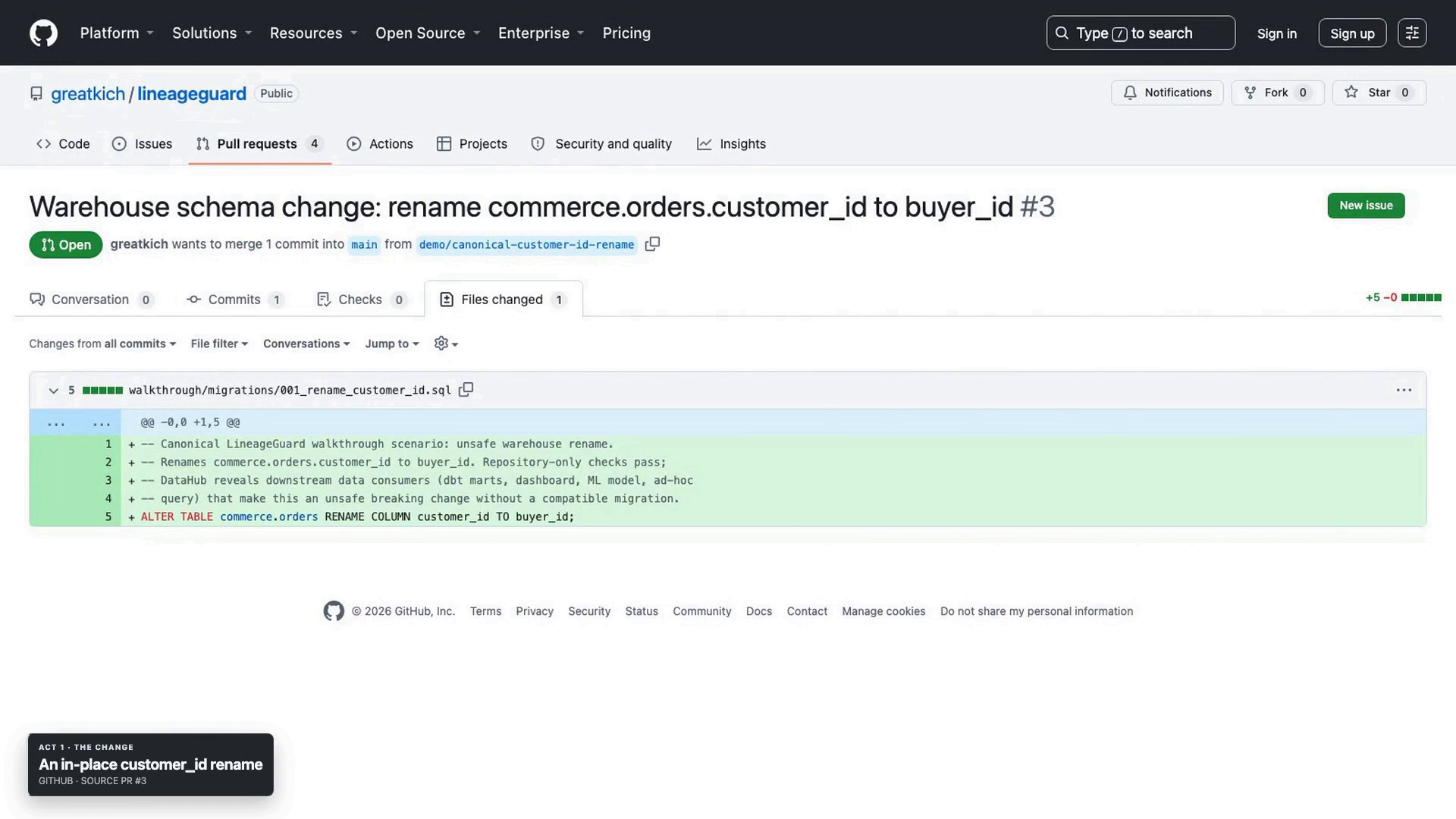Open the Solutions dropdown menu
This screenshot has height=819, width=1456.
coord(212,33)
